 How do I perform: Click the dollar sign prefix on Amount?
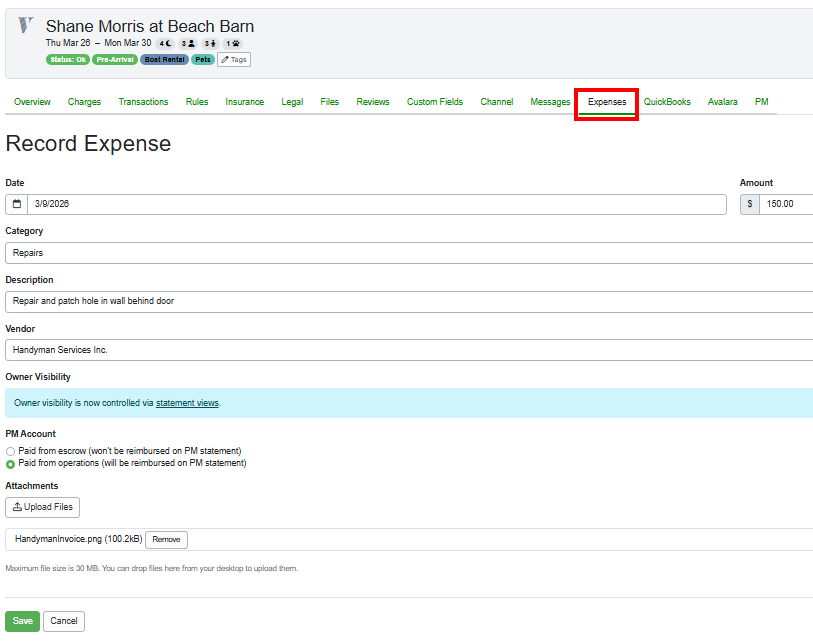[749, 203]
